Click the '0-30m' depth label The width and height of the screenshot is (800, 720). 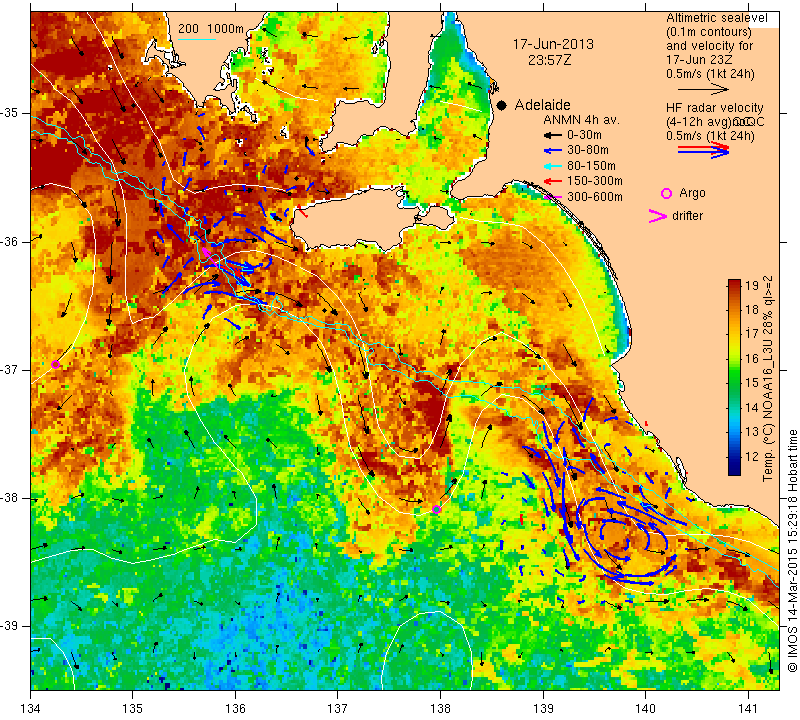(x=584, y=135)
